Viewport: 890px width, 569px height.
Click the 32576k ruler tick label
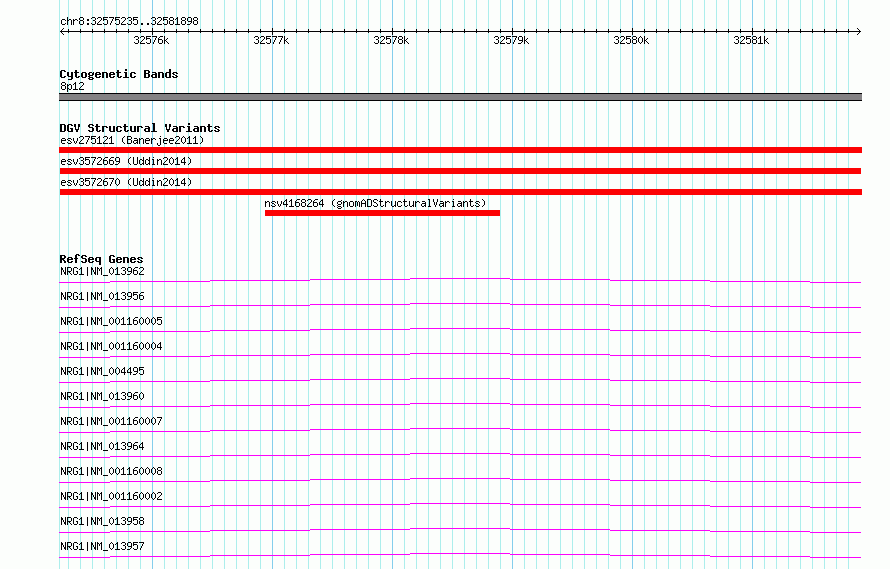pyautogui.click(x=151, y=40)
